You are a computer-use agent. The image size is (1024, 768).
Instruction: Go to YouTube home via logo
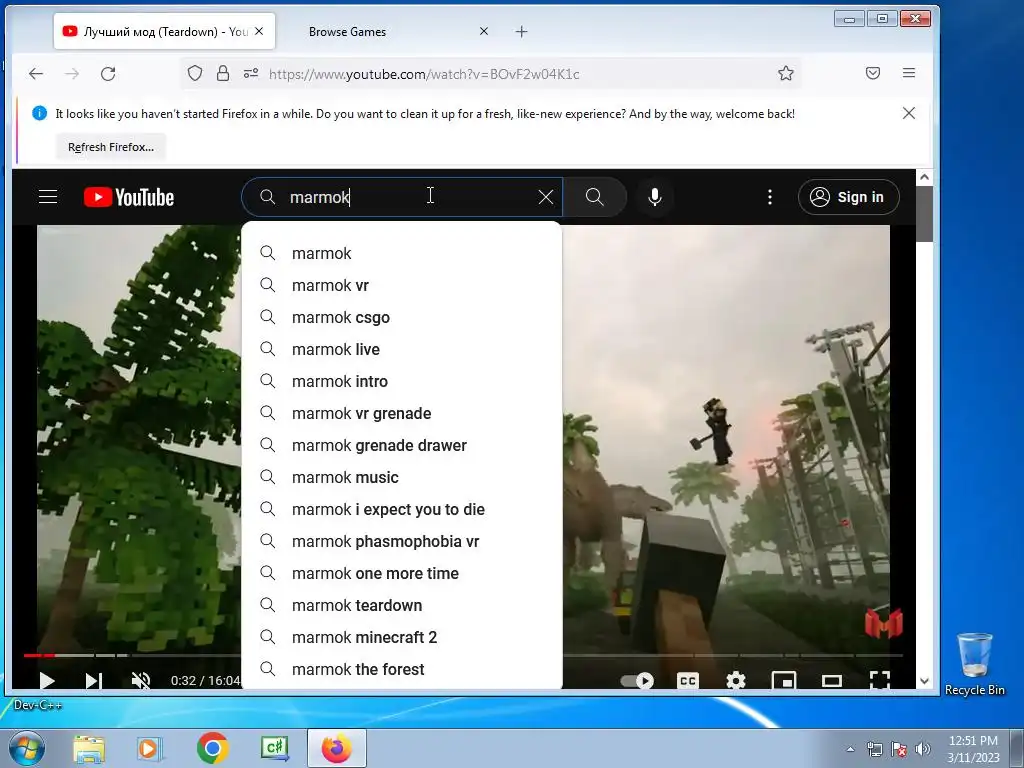[x=129, y=197]
